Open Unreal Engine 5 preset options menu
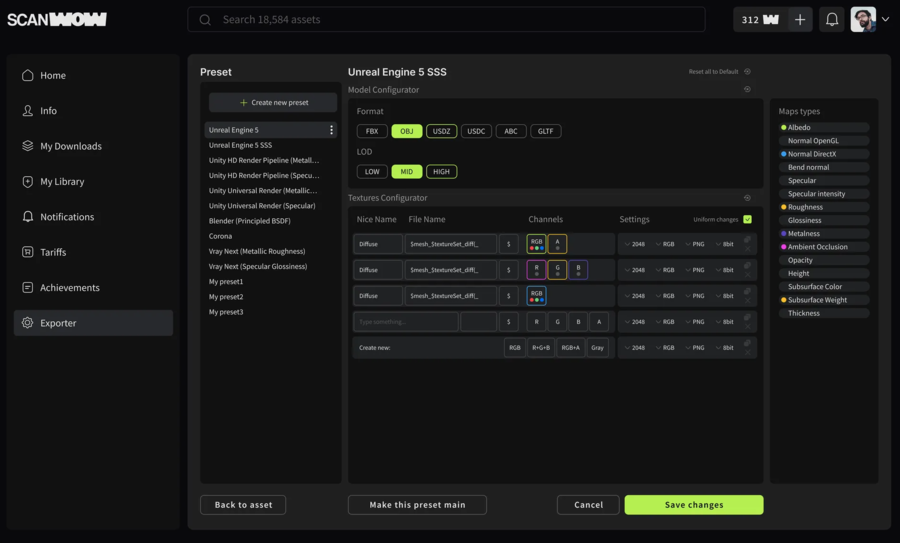Screen dimensions: 900x543 pos(331,130)
